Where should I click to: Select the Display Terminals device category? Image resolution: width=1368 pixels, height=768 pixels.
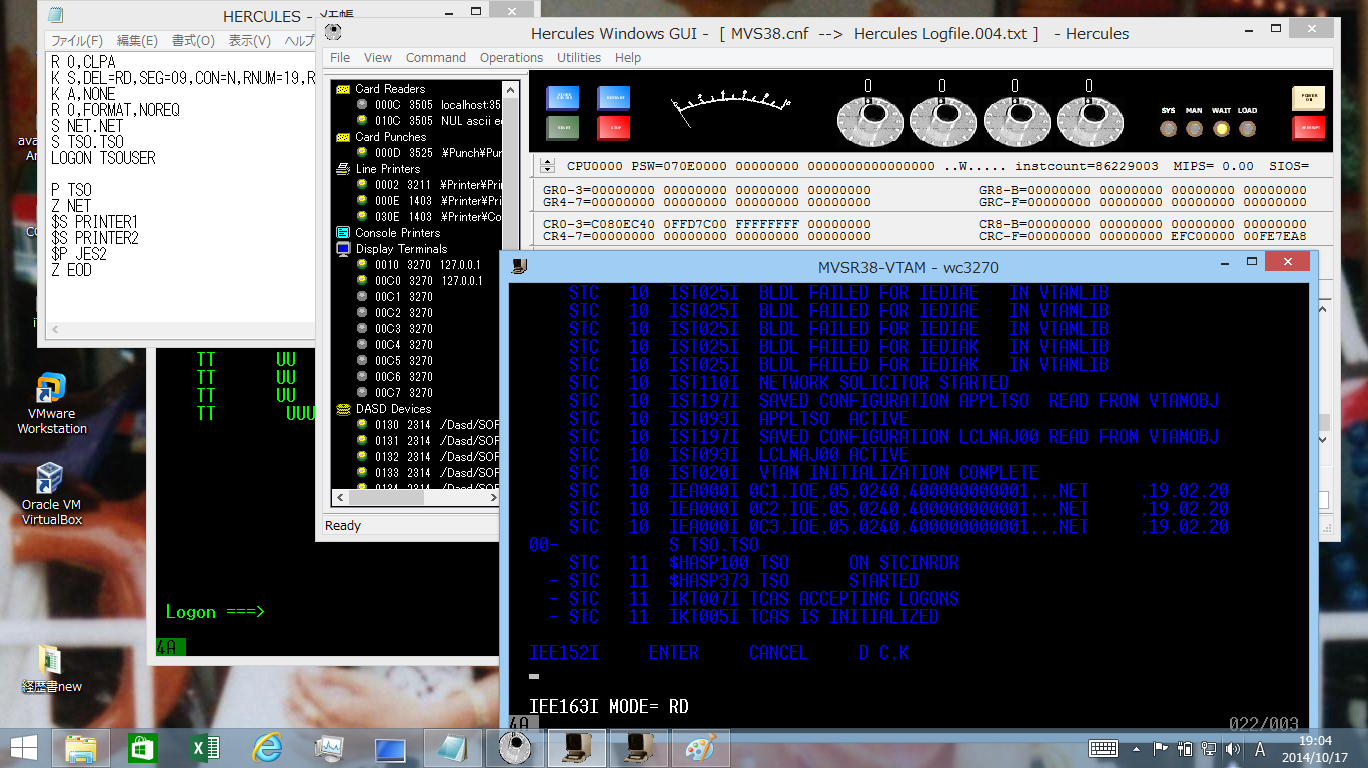(402, 249)
